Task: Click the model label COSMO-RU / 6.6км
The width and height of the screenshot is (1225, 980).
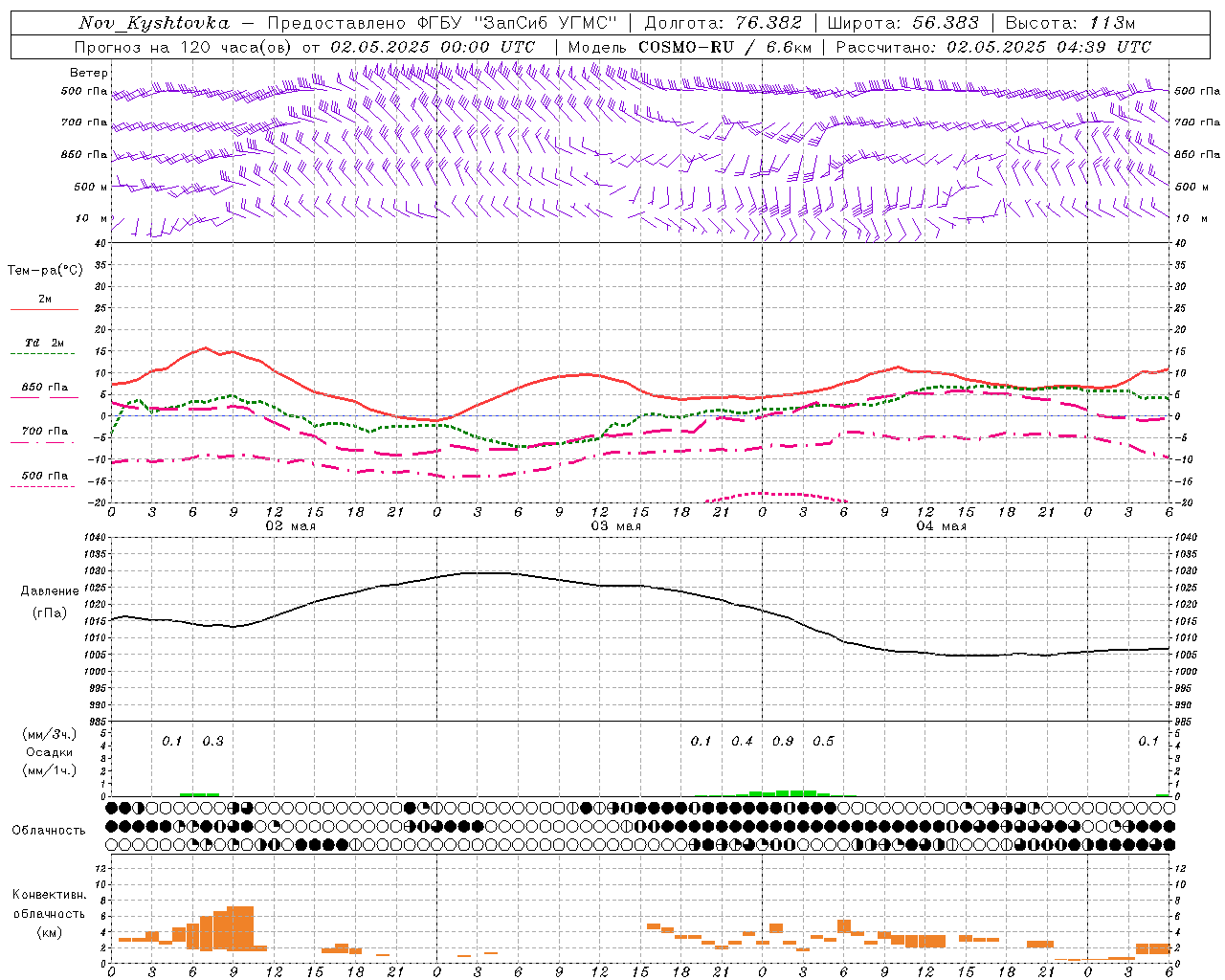Action: [726, 47]
